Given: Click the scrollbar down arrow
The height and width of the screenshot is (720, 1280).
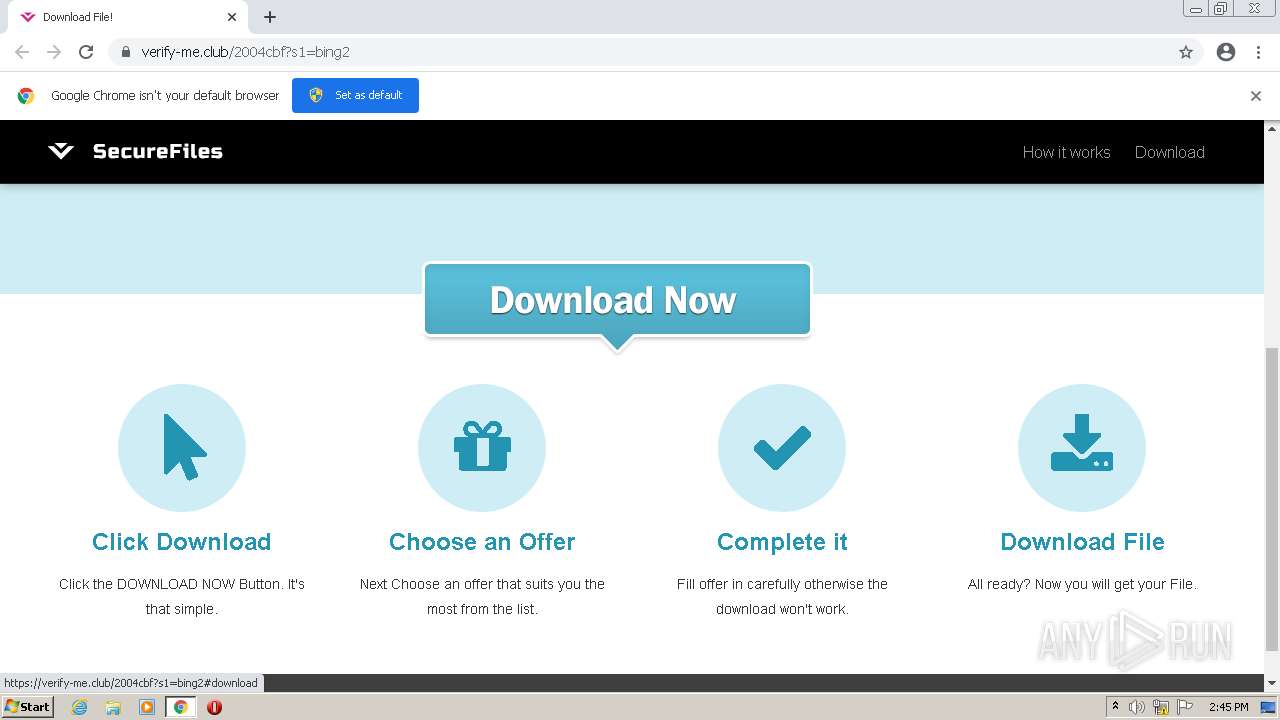Looking at the screenshot, I should [1272, 683].
